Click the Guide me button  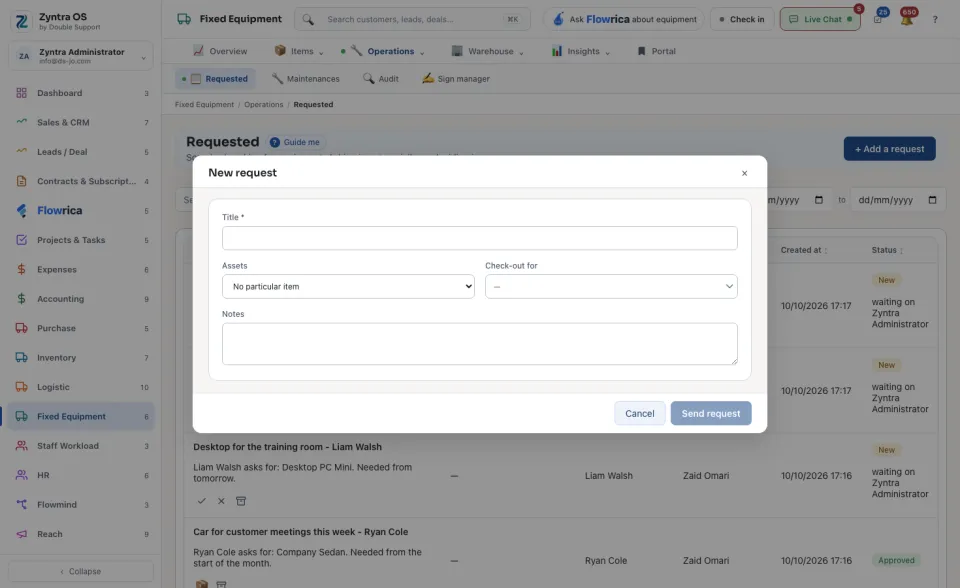294,142
